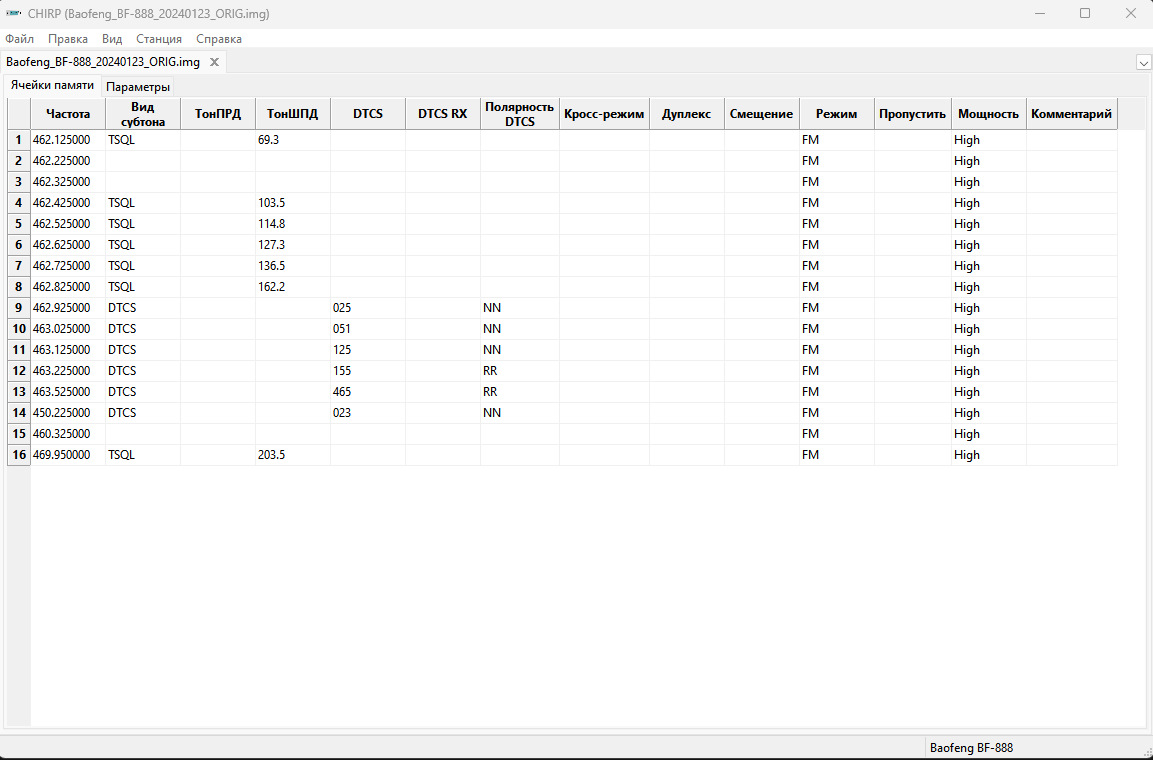The width and height of the screenshot is (1153, 760).
Task: Click the RR polarity cell in row 12
Action: point(519,371)
